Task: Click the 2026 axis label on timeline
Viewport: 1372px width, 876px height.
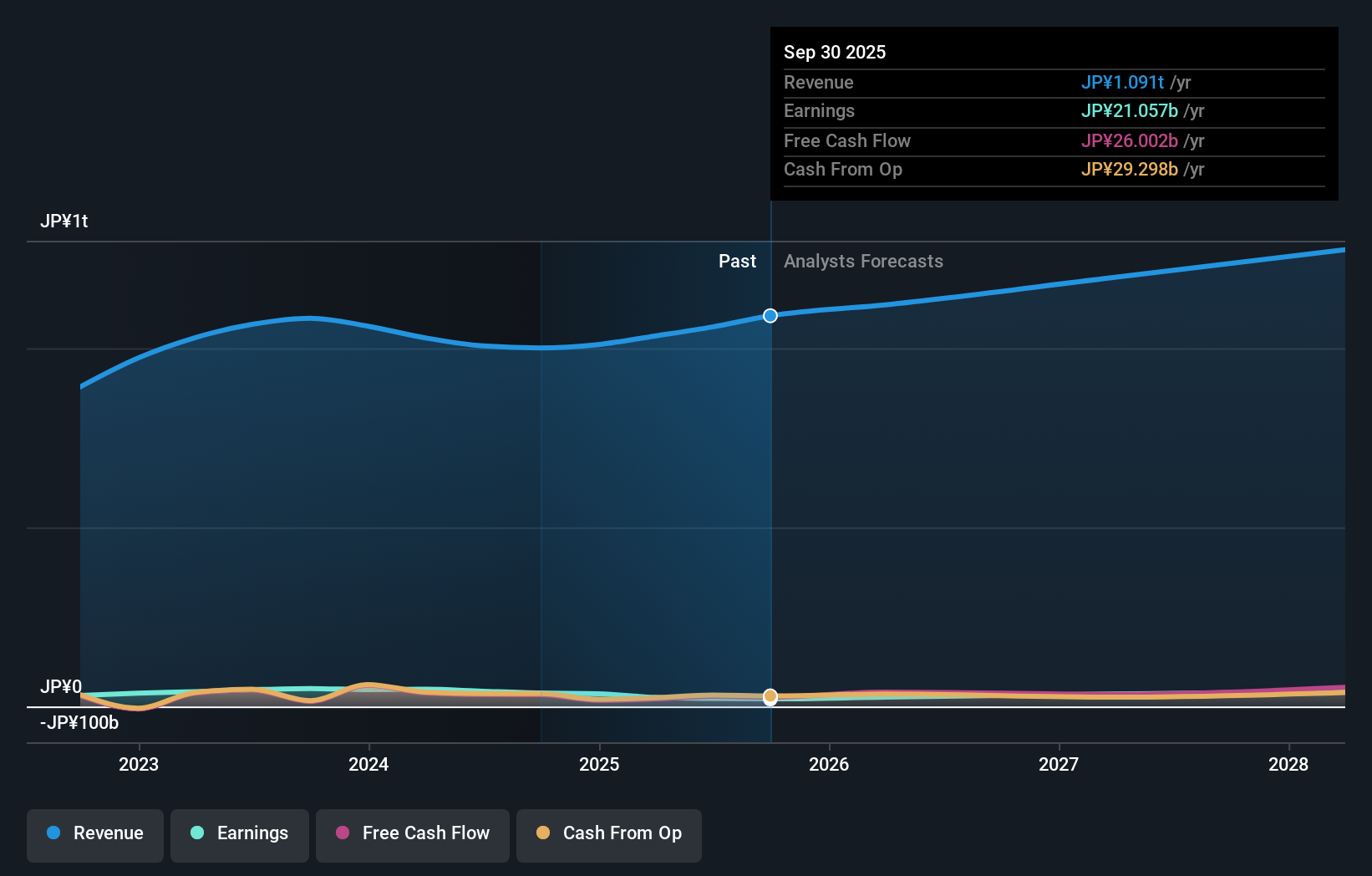Action: pos(828,764)
